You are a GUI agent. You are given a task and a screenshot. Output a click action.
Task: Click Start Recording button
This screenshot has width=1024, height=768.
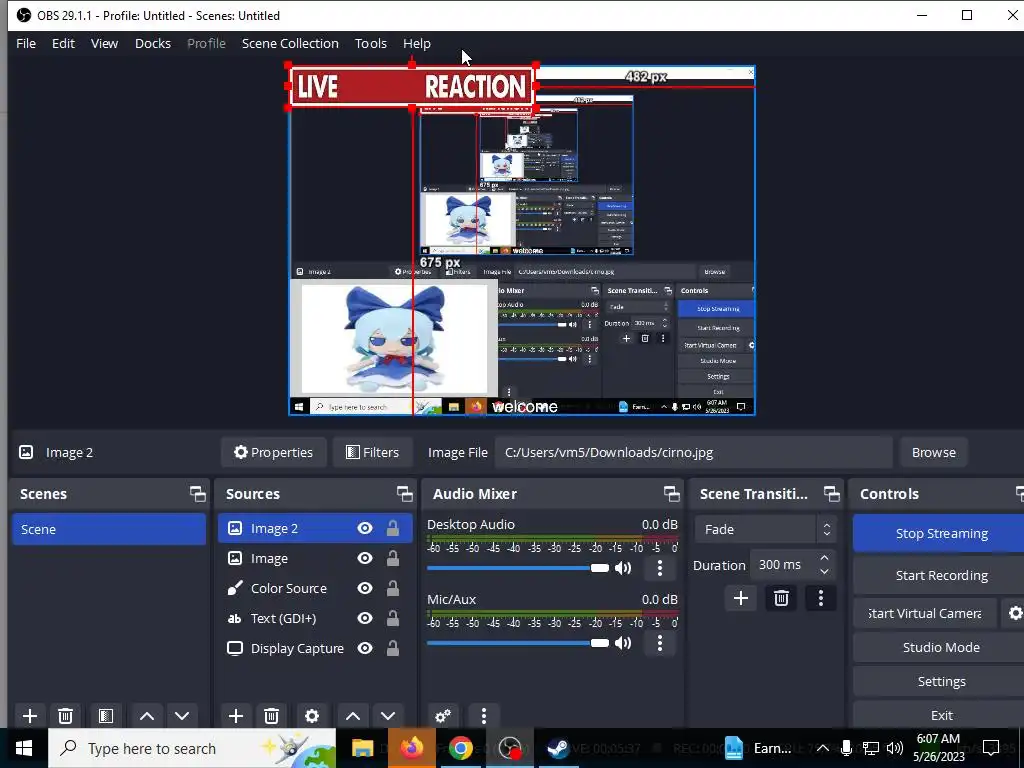pyautogui.click(x=940, y=575)
